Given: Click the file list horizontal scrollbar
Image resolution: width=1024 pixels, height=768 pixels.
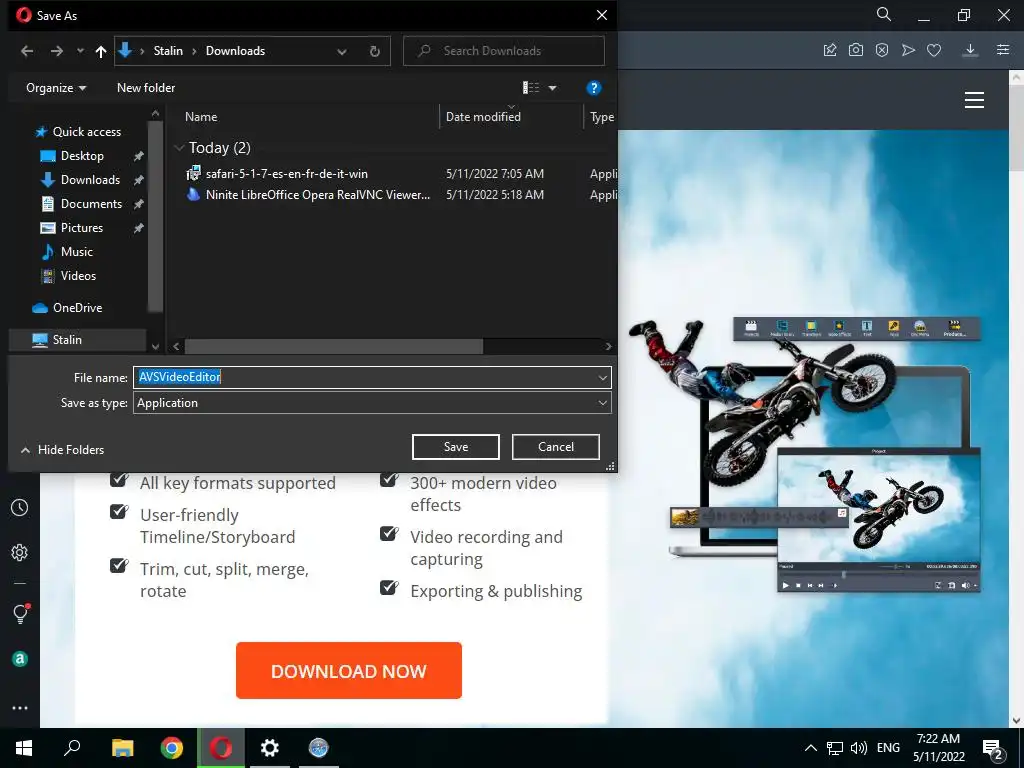Looking at the screenshot, I should pyautogui.click(x=334, y=346).
